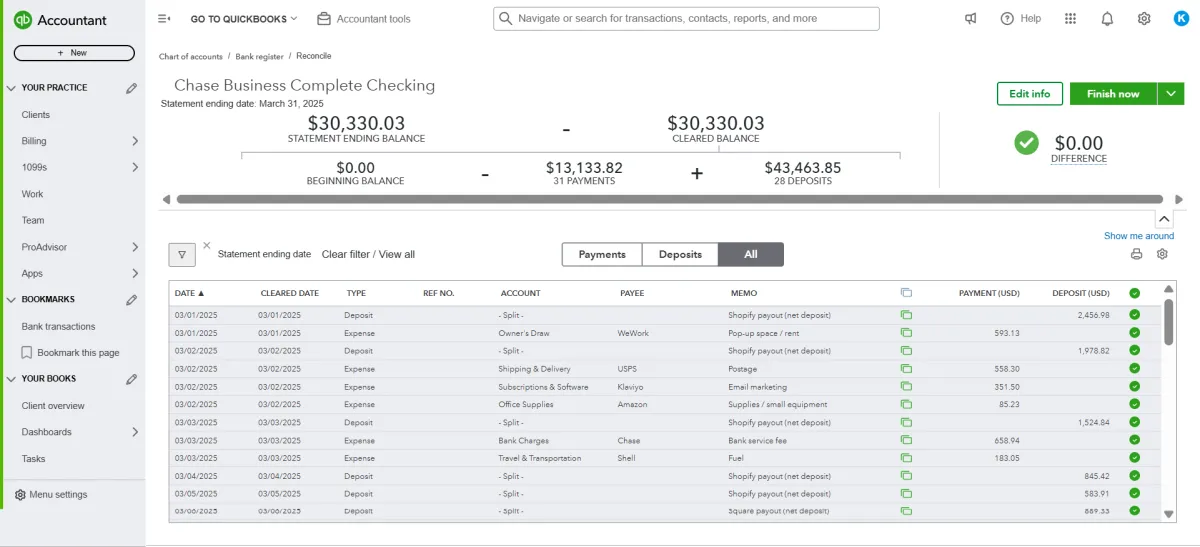The image size is (1200, 547).
Task: Open the notifications bell
Action: click(x=1107, y=19)
